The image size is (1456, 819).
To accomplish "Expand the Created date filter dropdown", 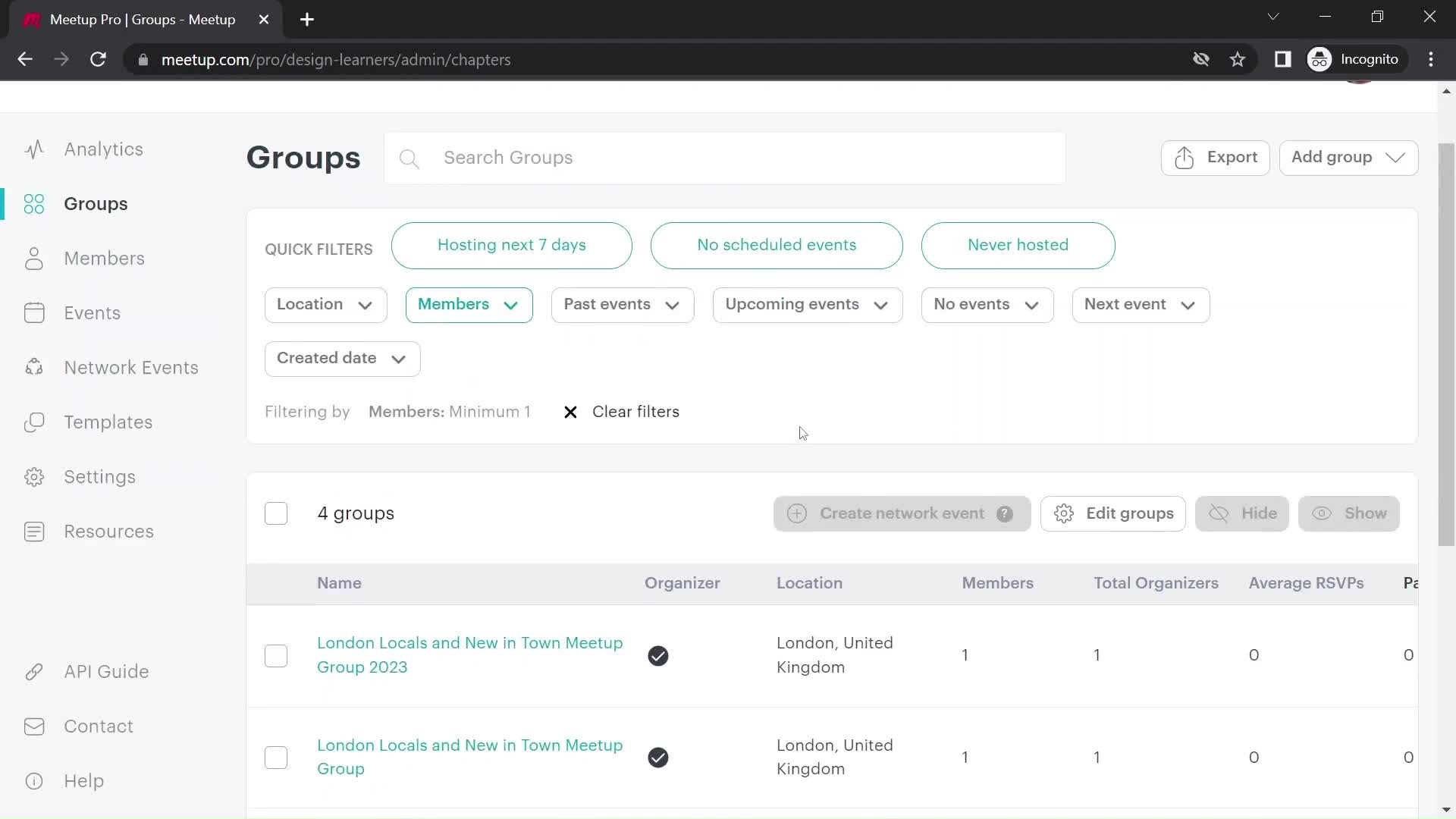I will 342,359.
